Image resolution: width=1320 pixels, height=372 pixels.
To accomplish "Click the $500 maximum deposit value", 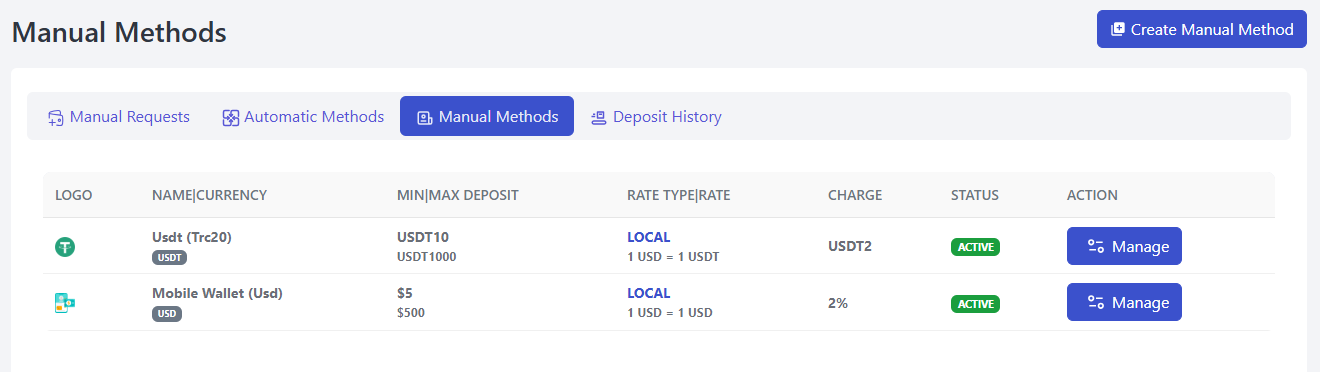I will click(411, 313).
